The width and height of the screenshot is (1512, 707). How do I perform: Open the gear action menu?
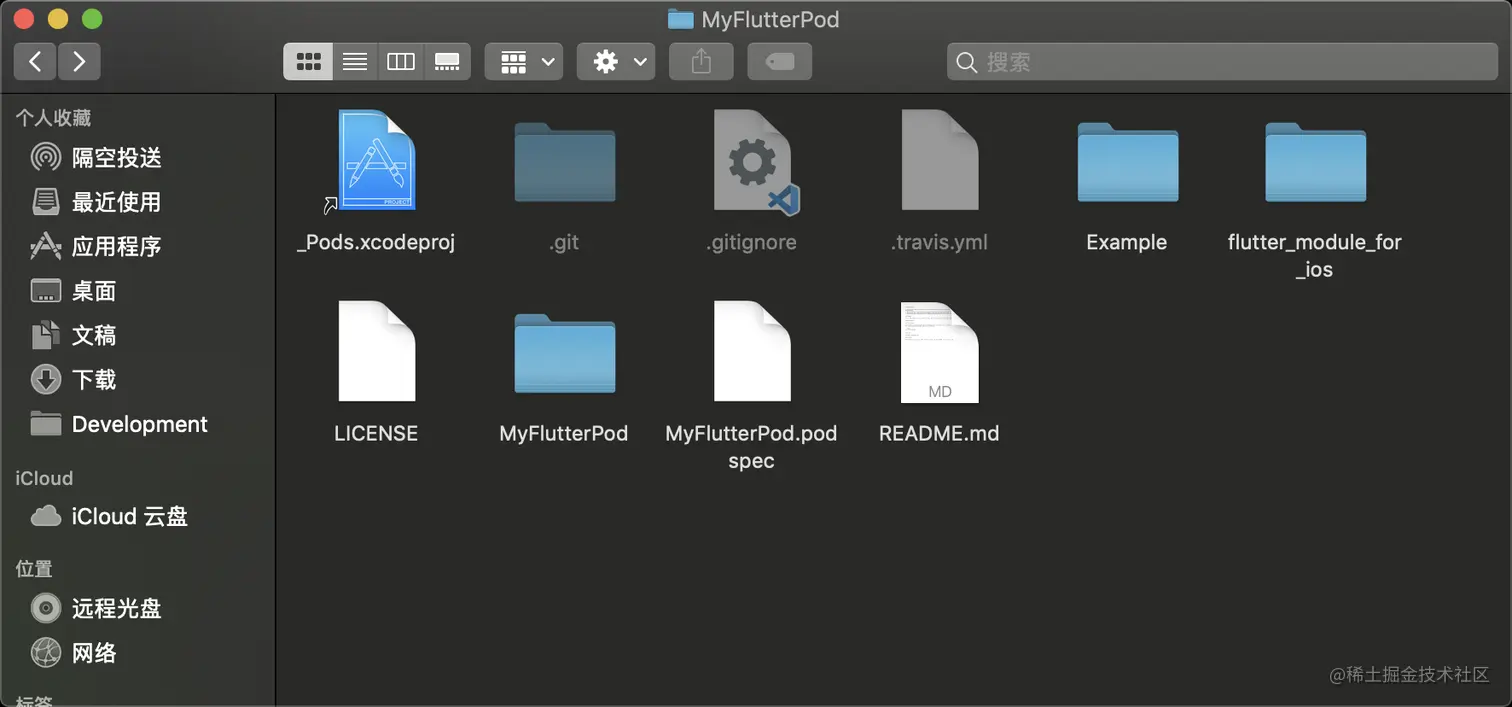coord(616,62)
